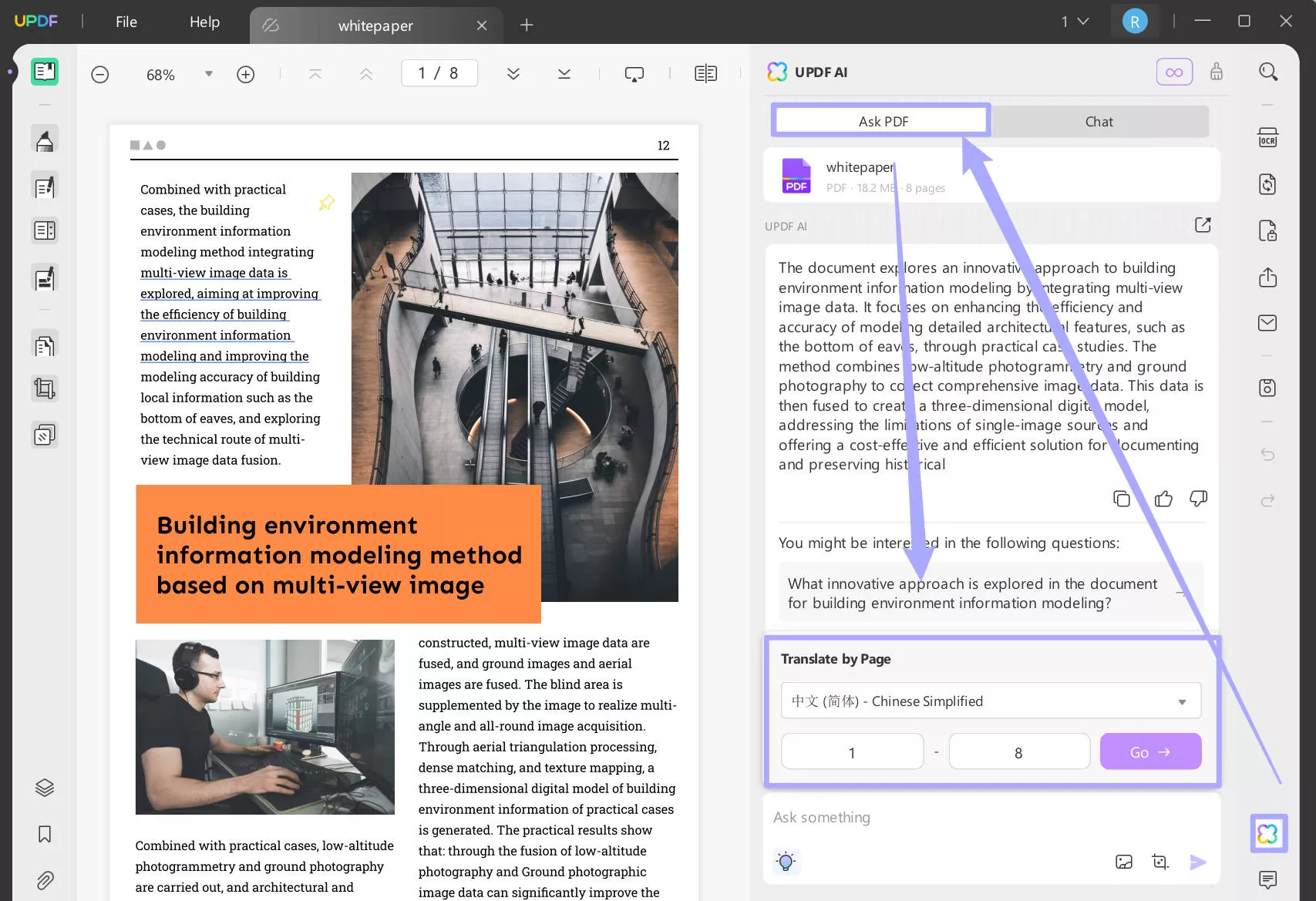Viewport: 1316px width, 901px height.
Task: Share the document via upload icon
Action: (x=1268, y=277)
